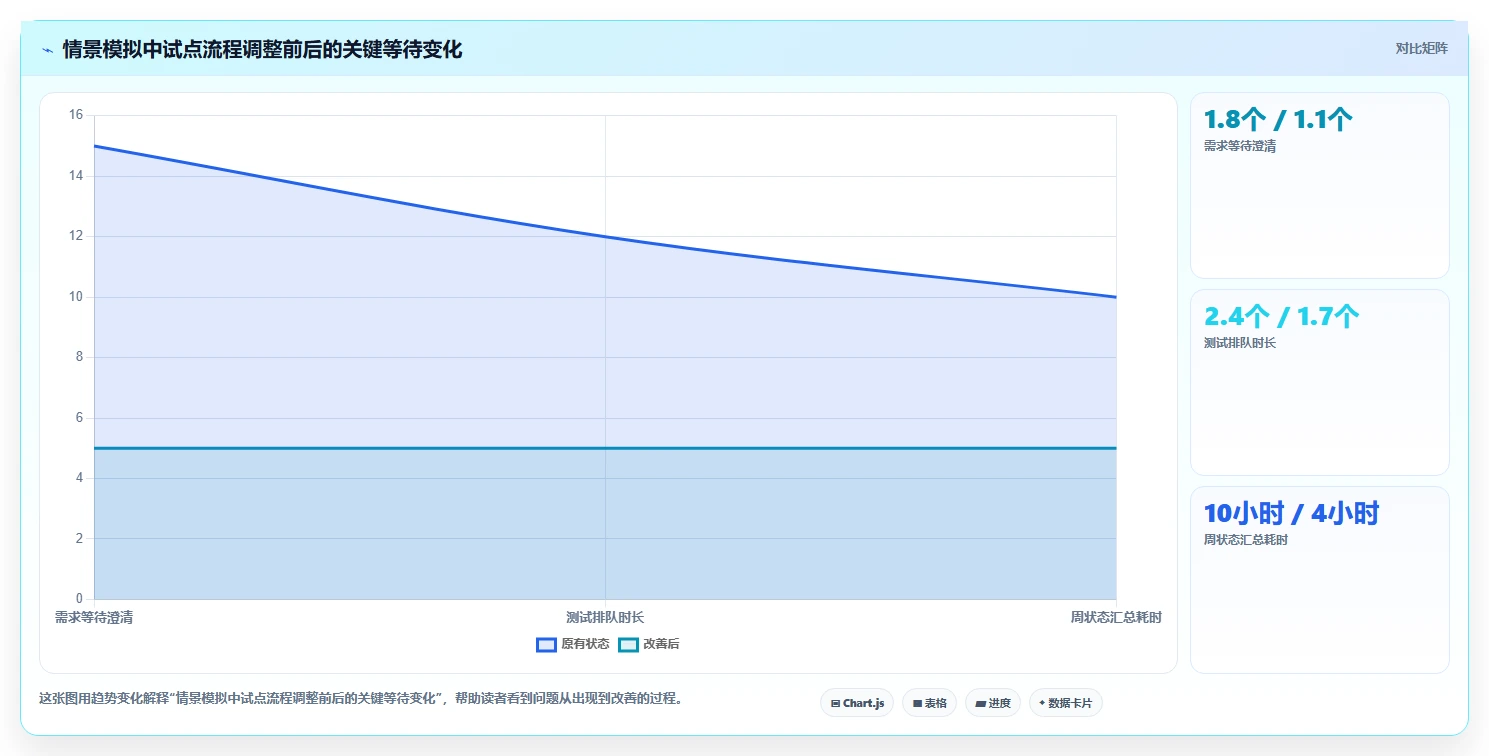The height and width of the screenshot is (756, 1489).
Task: Click the 改善后 legend label
Action: 661,645
